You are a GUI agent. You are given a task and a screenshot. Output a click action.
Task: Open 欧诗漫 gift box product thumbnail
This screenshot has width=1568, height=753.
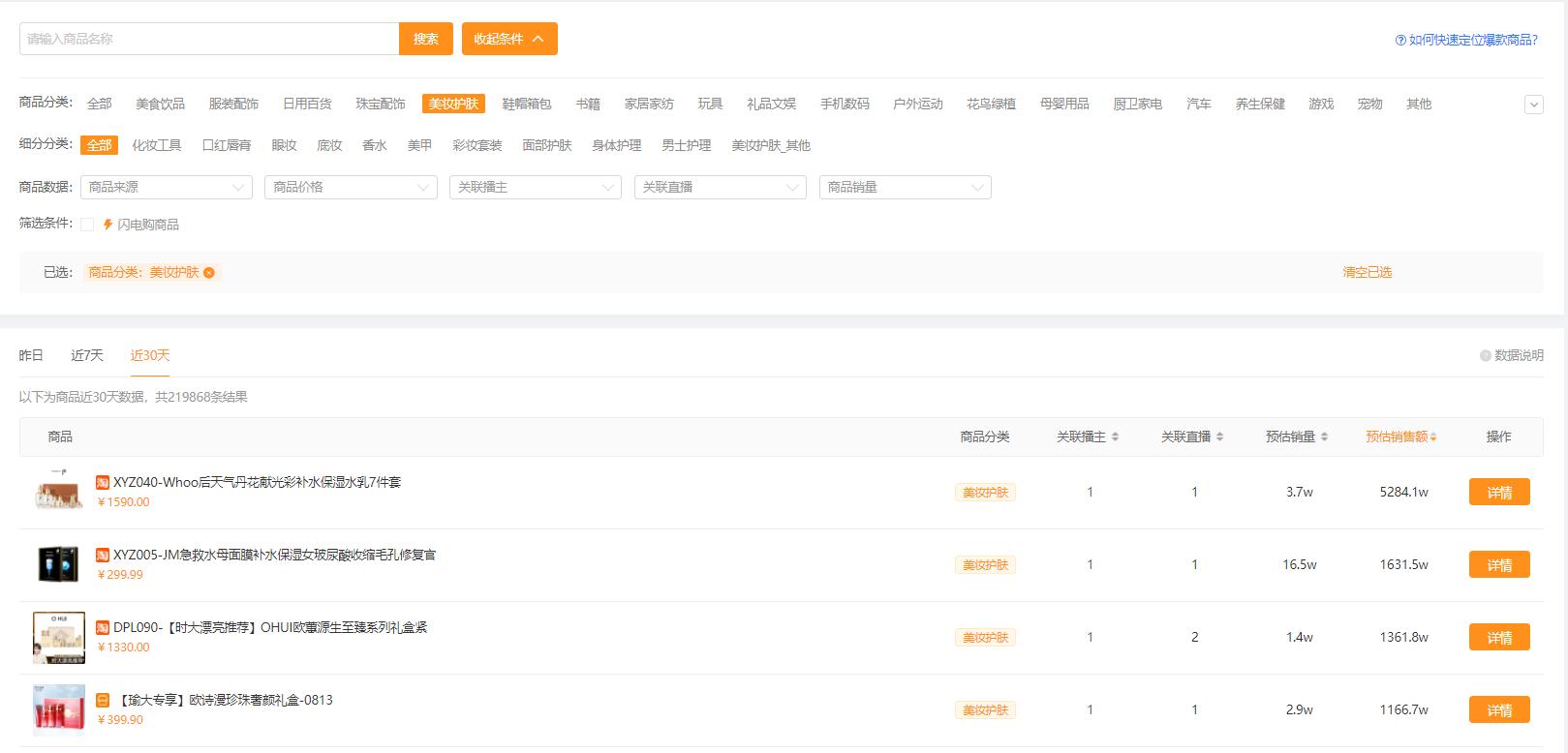point(59,709)
